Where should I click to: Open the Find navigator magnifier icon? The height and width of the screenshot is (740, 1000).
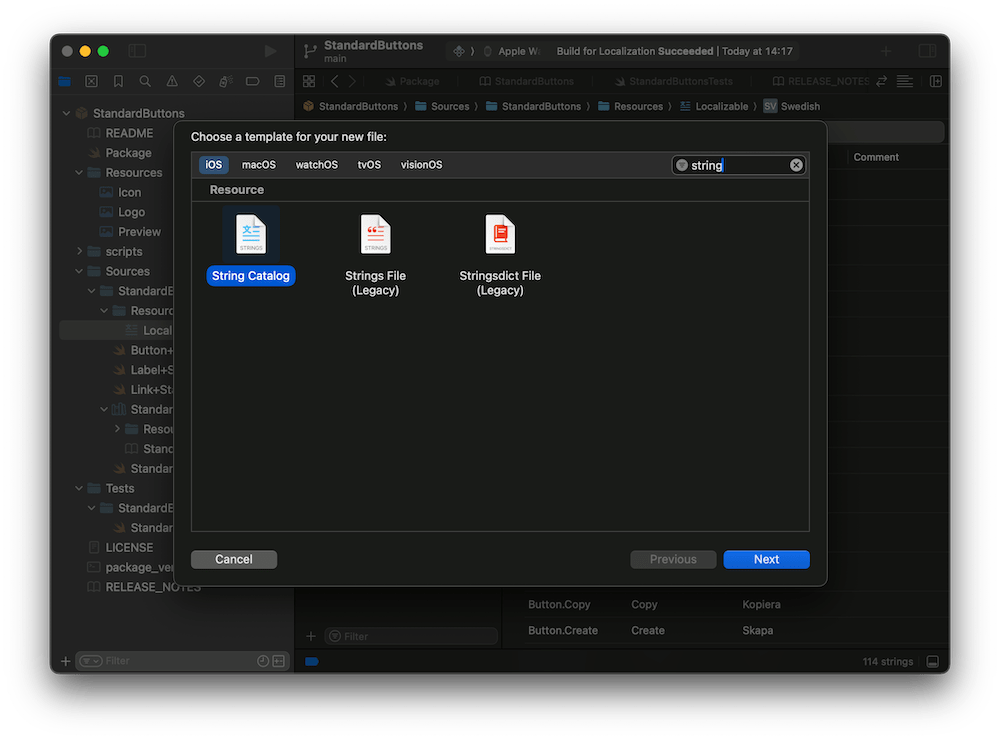pyautogui.click(x=145, y=81)
